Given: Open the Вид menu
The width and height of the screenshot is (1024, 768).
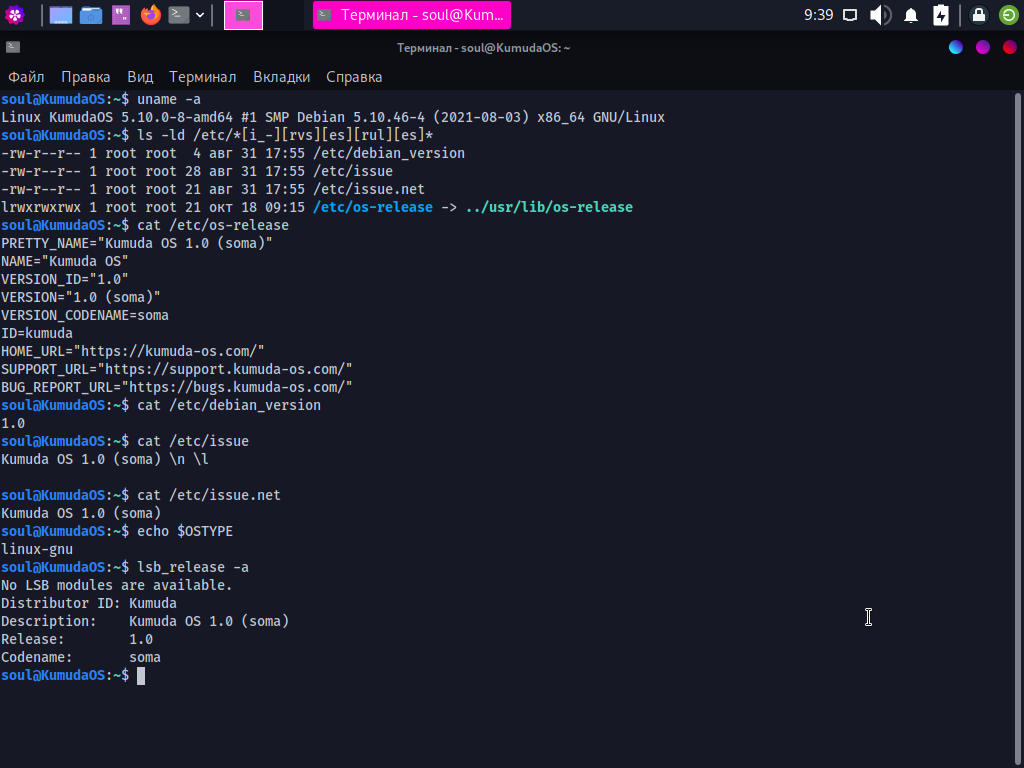Looking at the screenshot, I should coord(140,77).
